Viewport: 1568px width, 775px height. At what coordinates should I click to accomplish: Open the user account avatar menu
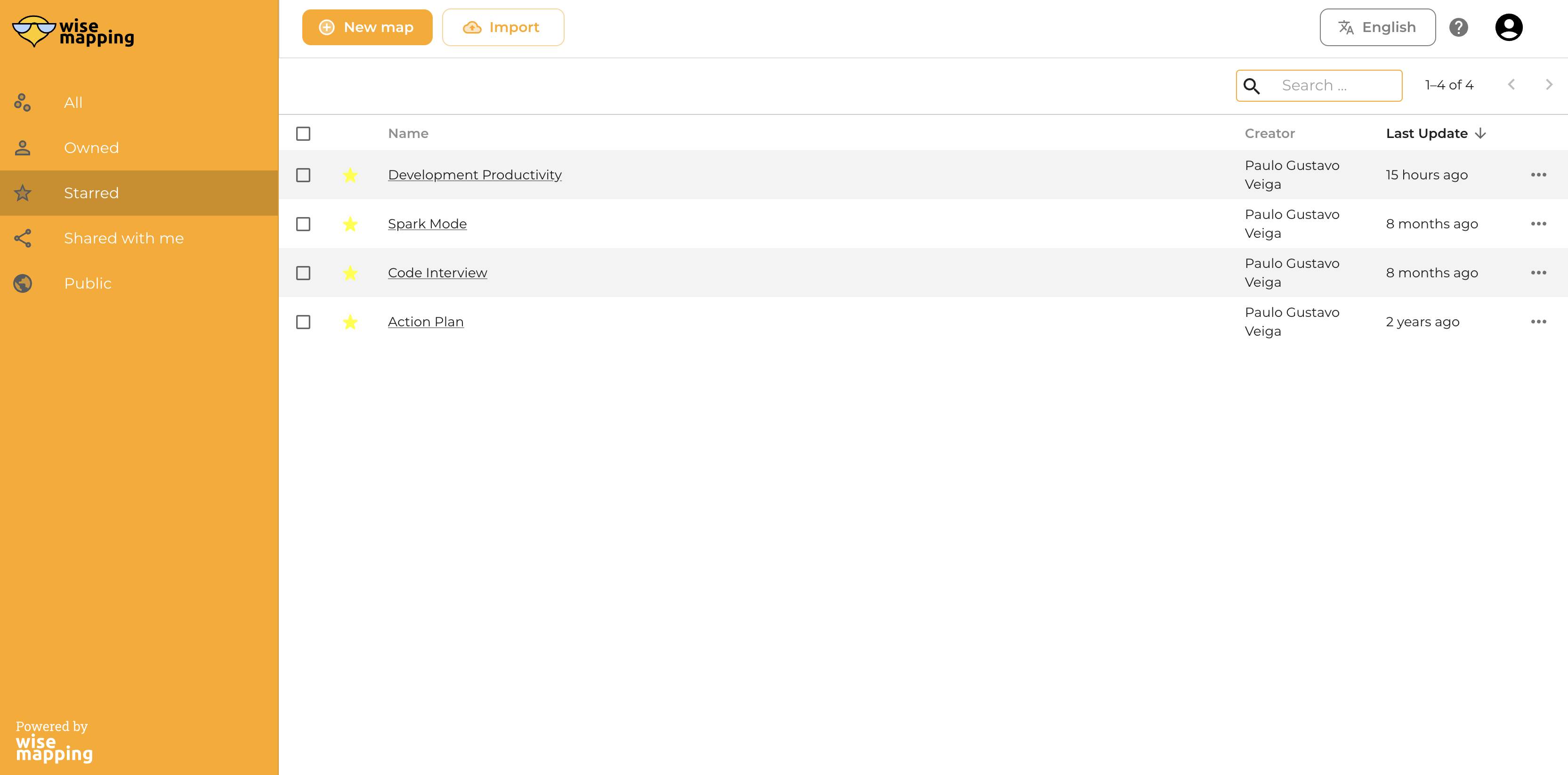click(x=1508, y=27)
